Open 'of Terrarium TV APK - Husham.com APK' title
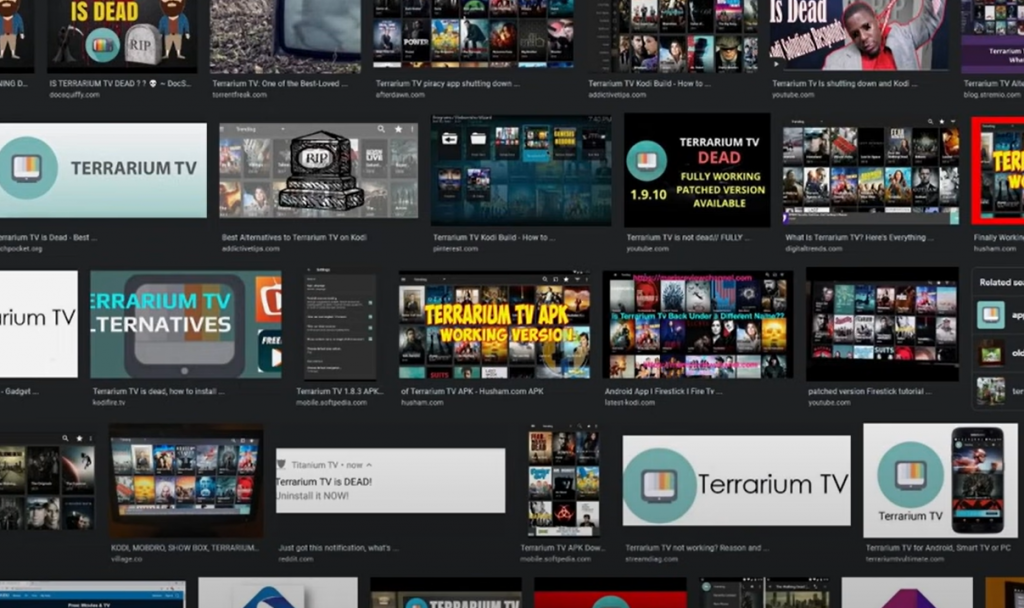 pyautogui.click(x=472, y=391)
